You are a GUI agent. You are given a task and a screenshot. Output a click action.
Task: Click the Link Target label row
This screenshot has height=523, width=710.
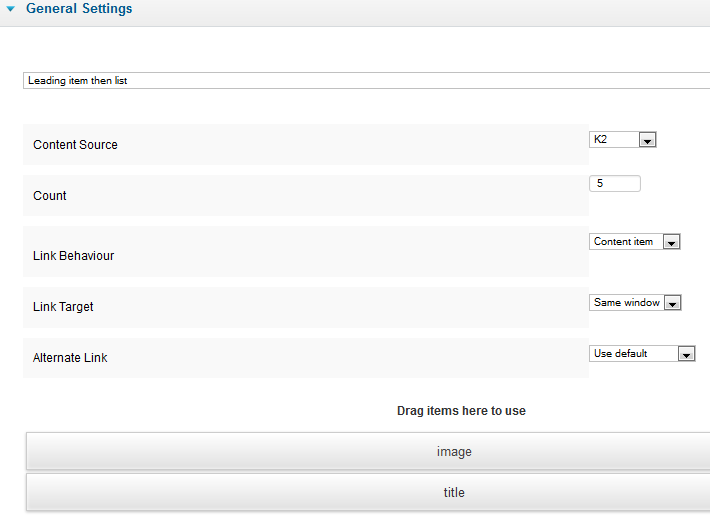point(306,307)
